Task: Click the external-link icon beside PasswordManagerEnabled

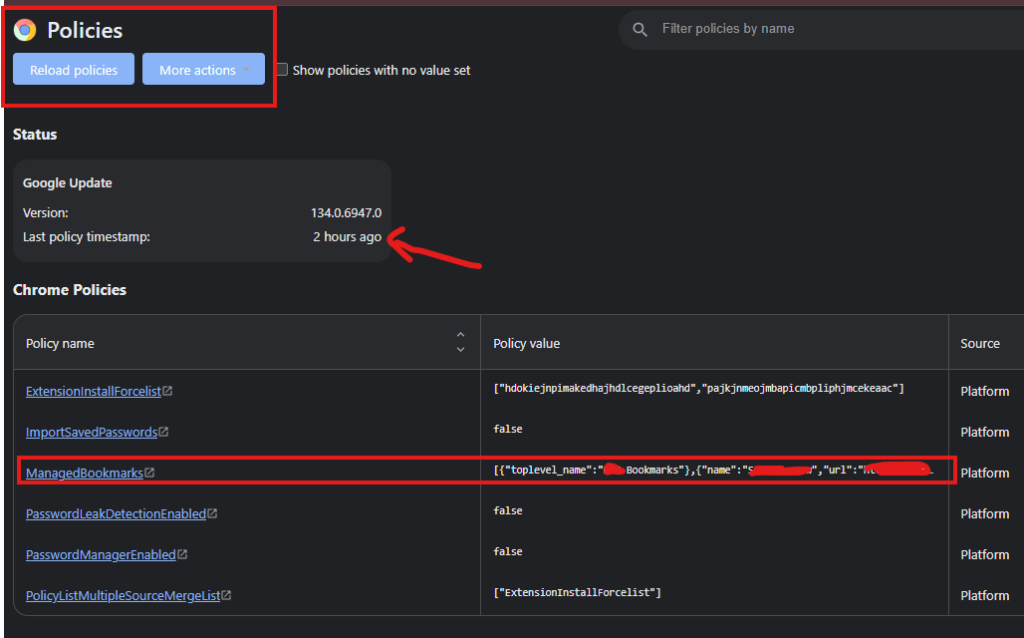Action: click(x=184, y=554)
